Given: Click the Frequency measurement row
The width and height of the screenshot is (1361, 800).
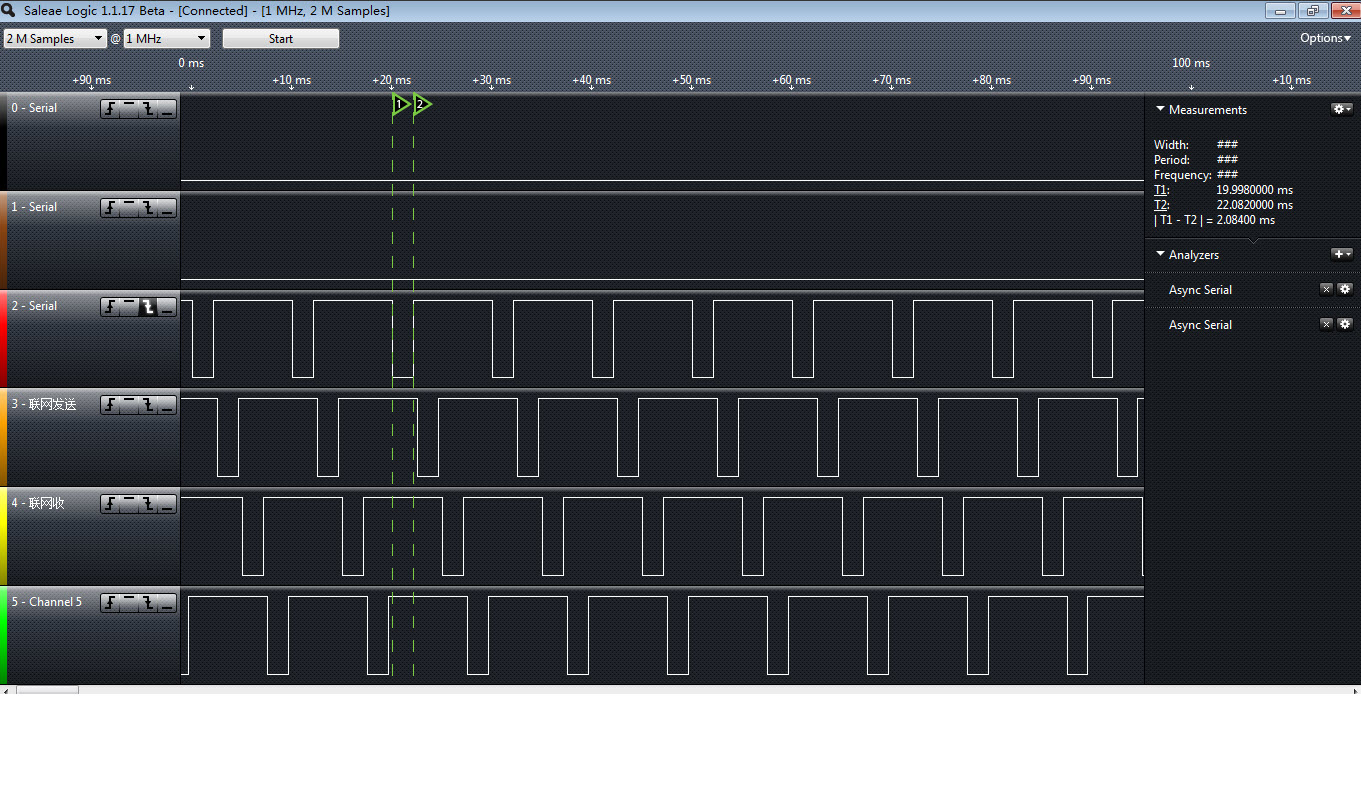Looking at the screenshot, I should pyautogui.click(x=1196, y=175).
